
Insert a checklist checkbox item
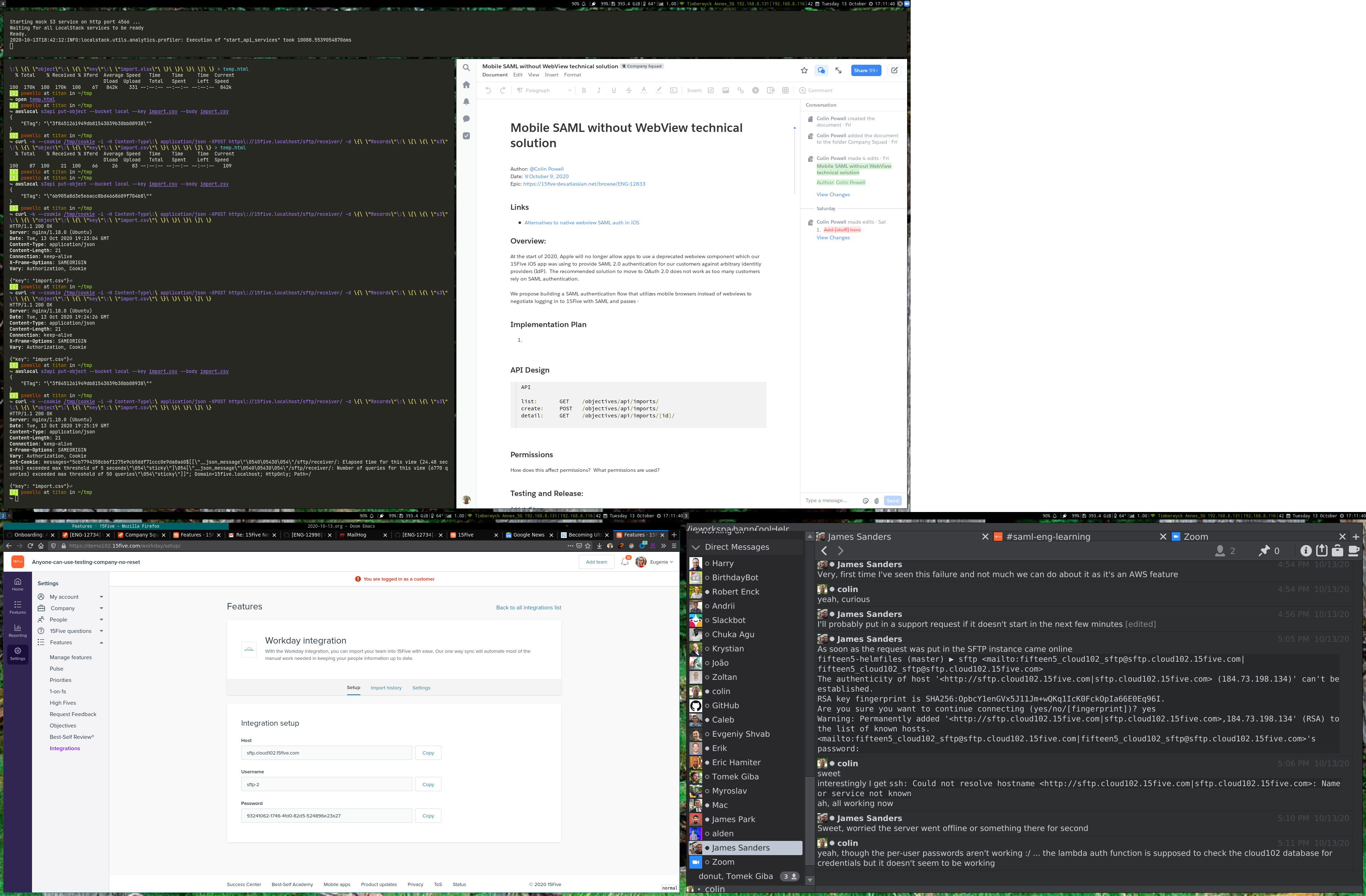(x=710, y=91)
